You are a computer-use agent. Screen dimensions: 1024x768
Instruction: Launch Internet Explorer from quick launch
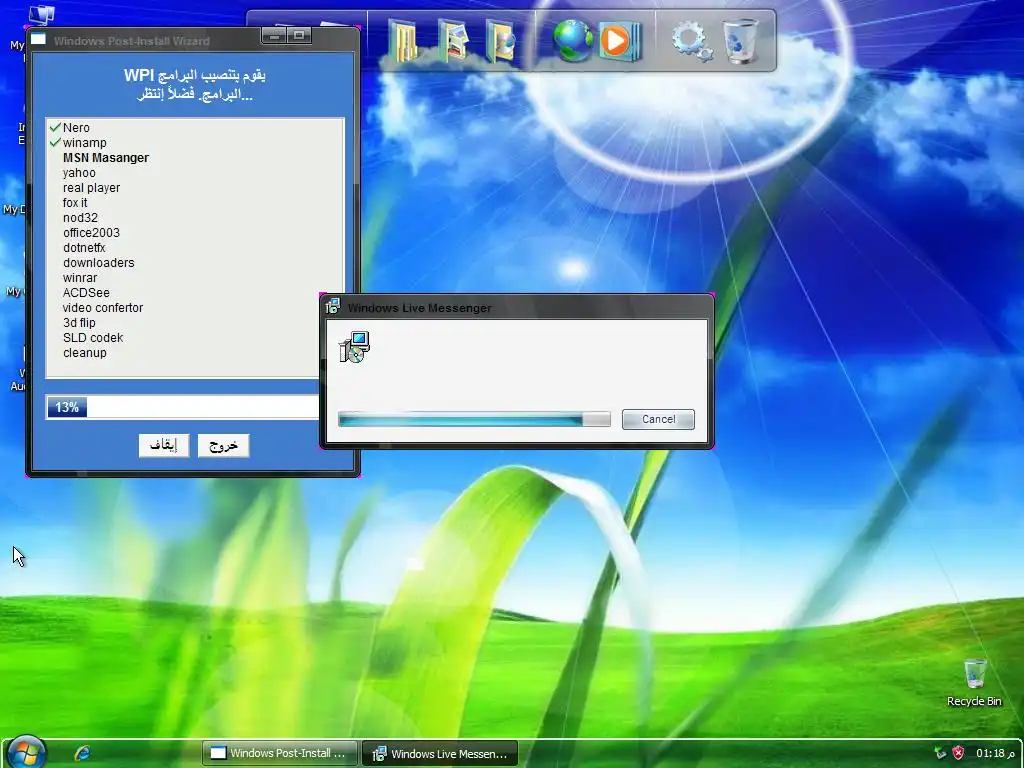coord(82,753)
